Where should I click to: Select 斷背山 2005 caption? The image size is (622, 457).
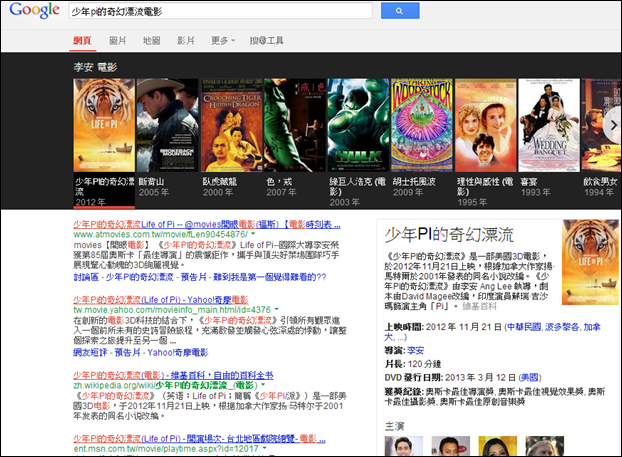pyautogui.click(x=154, y=187)
